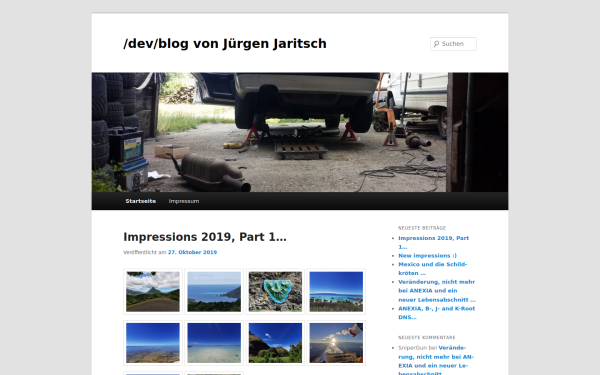The image size is (600, 375).
Task: Open the blog title /dev/blog von Jürgen Jaritsch
Action: pos(225,44)
